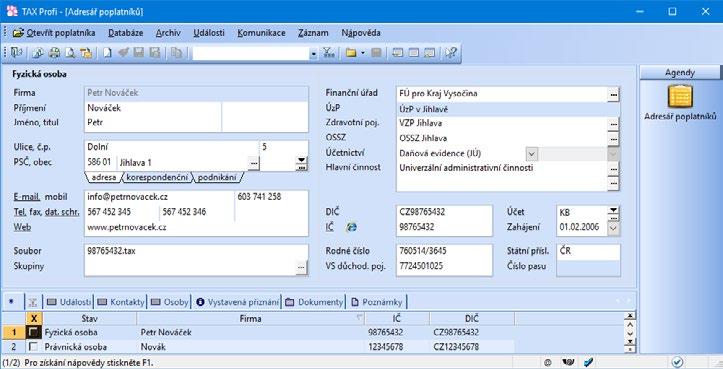
Task: Tick the checkbox on the Fyzická osoba row
Action: tap(33, 332)
